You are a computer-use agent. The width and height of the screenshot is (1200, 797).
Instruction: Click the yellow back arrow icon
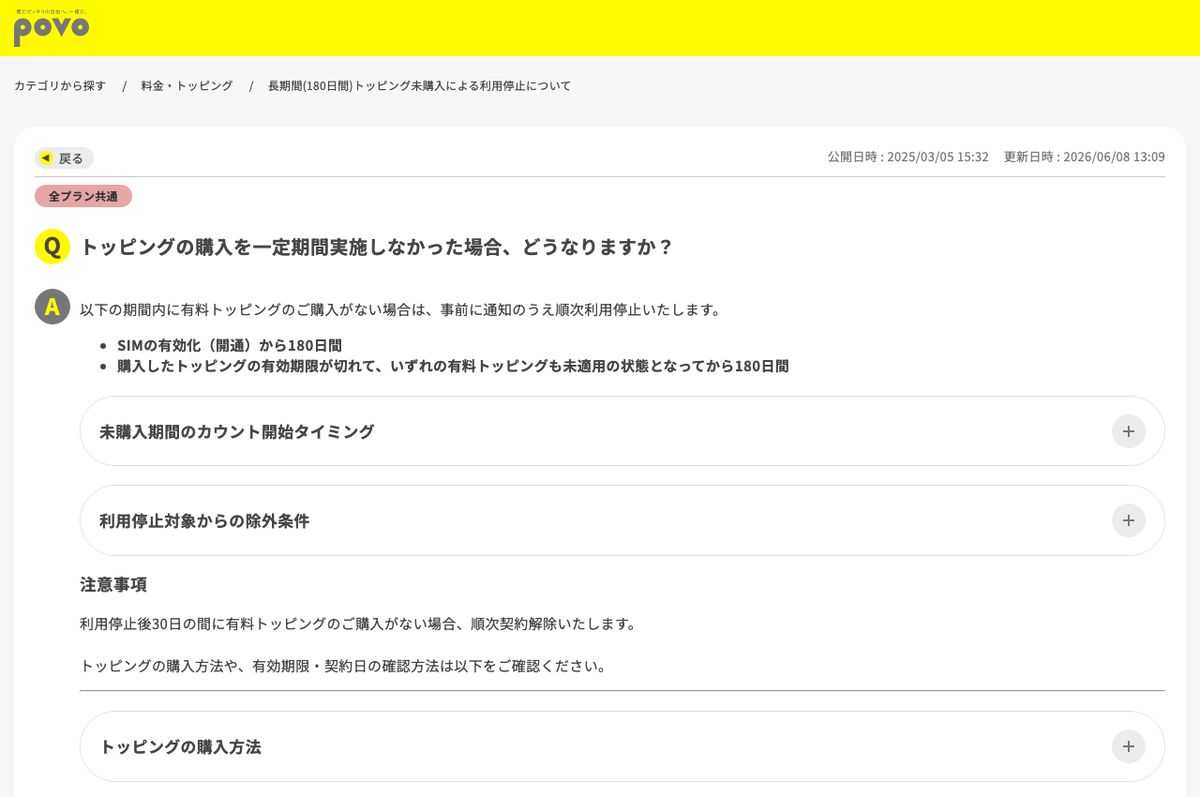coord(45,158)
